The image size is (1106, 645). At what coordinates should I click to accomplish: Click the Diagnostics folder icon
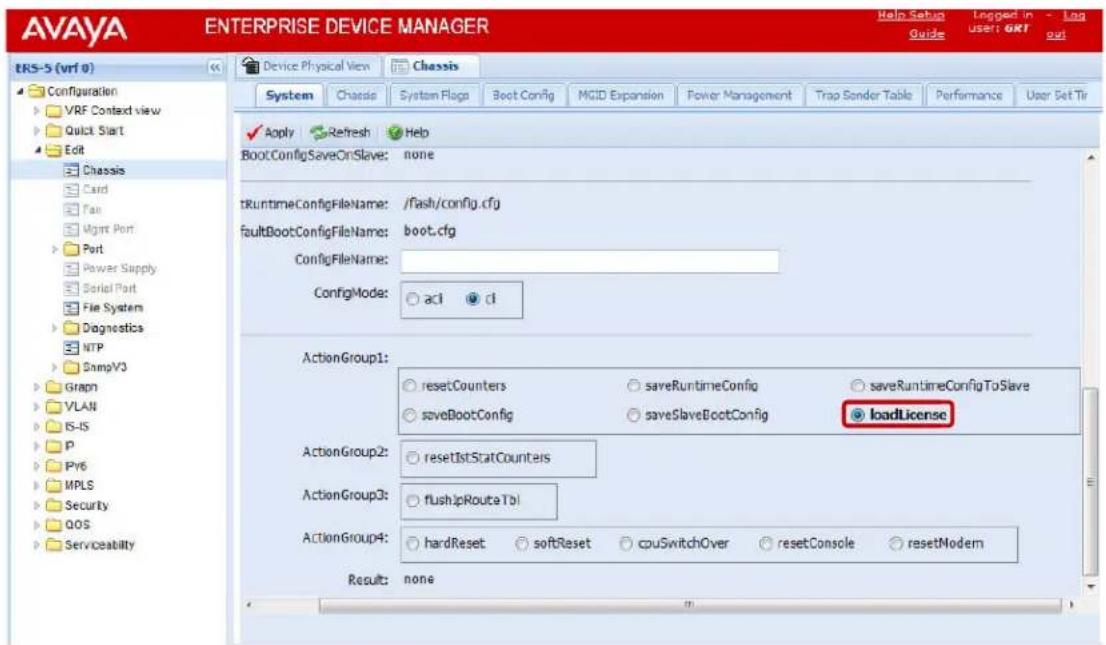(x=71, y=328)
